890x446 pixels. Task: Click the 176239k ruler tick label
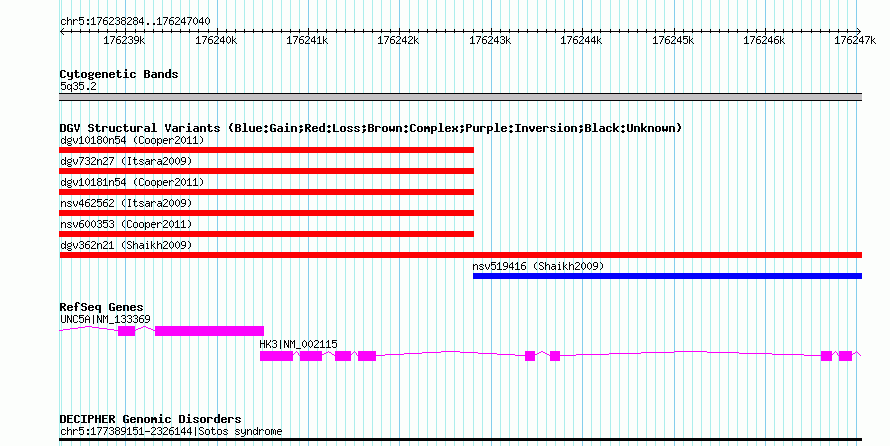(124, 40)
